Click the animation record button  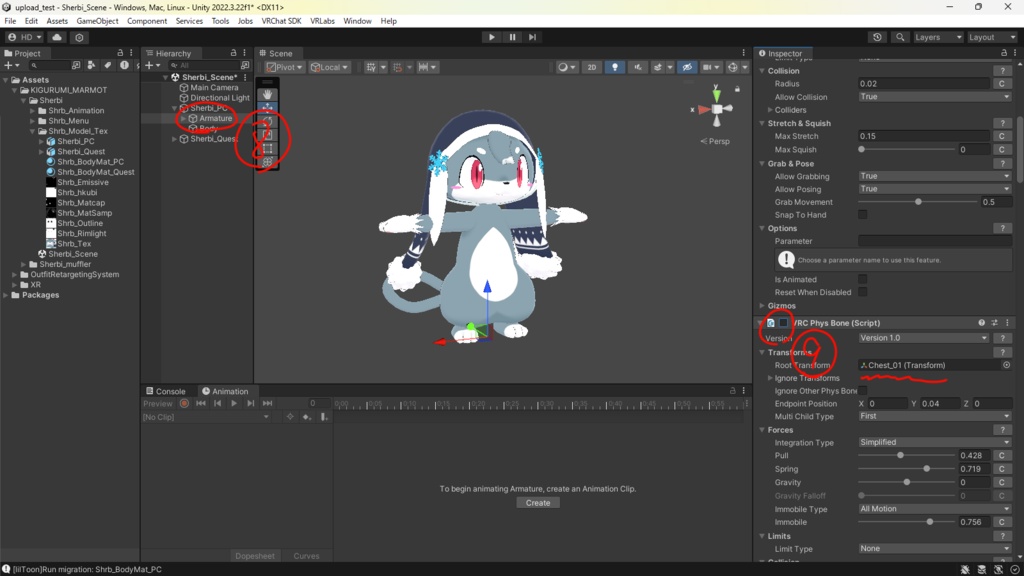point(184,404)
